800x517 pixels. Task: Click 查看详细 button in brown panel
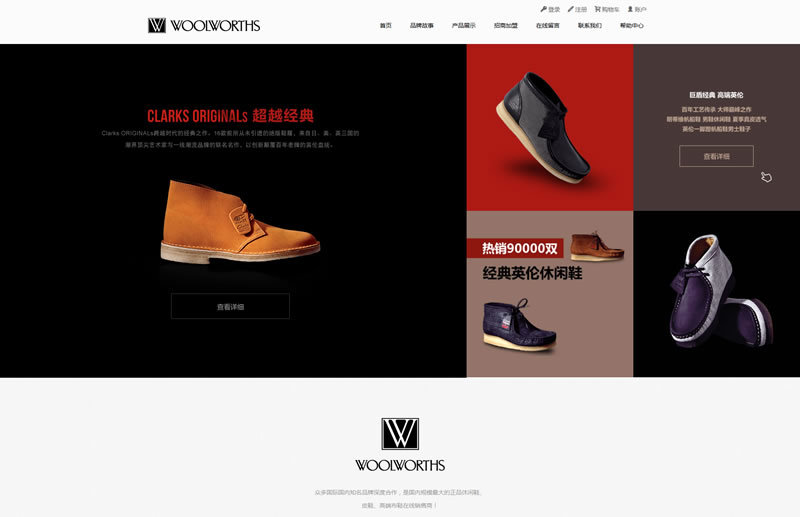716,156
